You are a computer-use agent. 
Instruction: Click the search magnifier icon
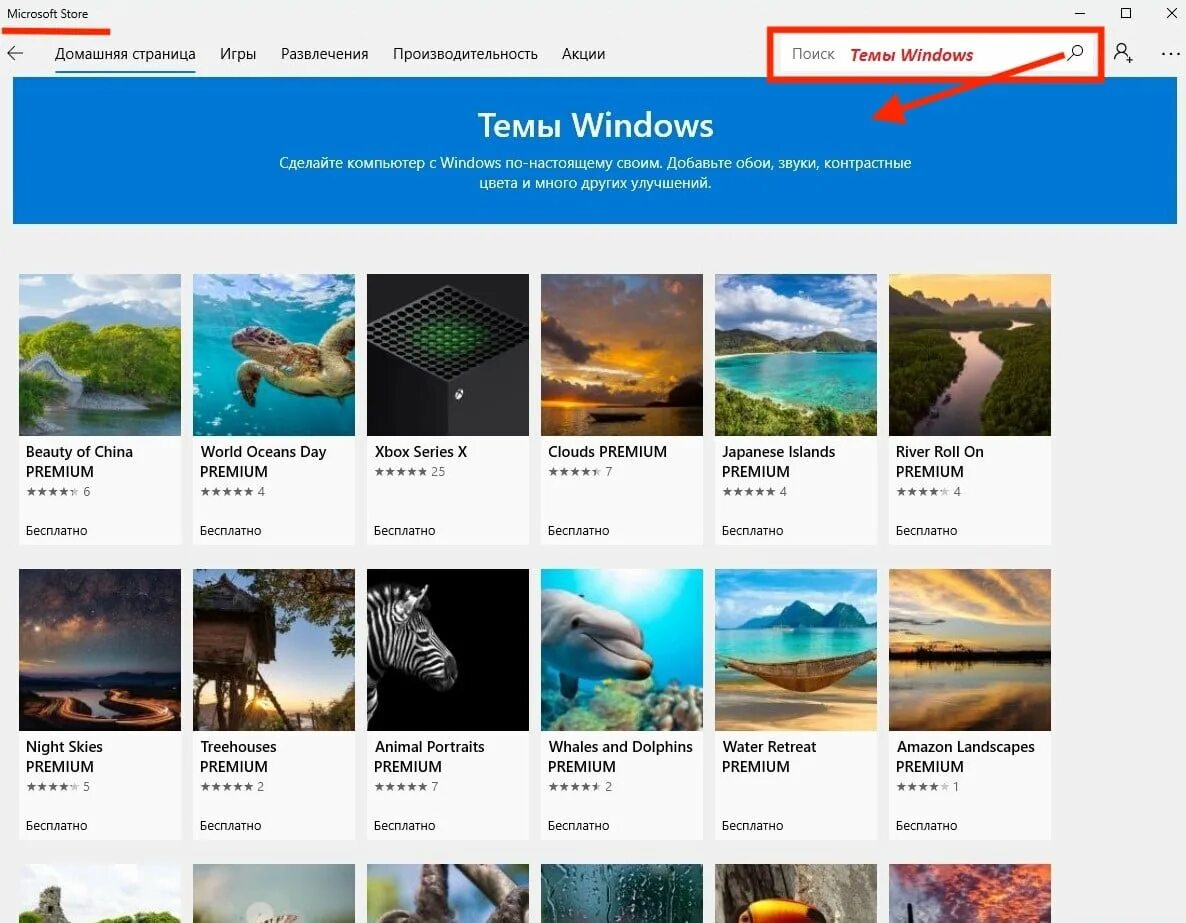click(x=1076, y=52)
